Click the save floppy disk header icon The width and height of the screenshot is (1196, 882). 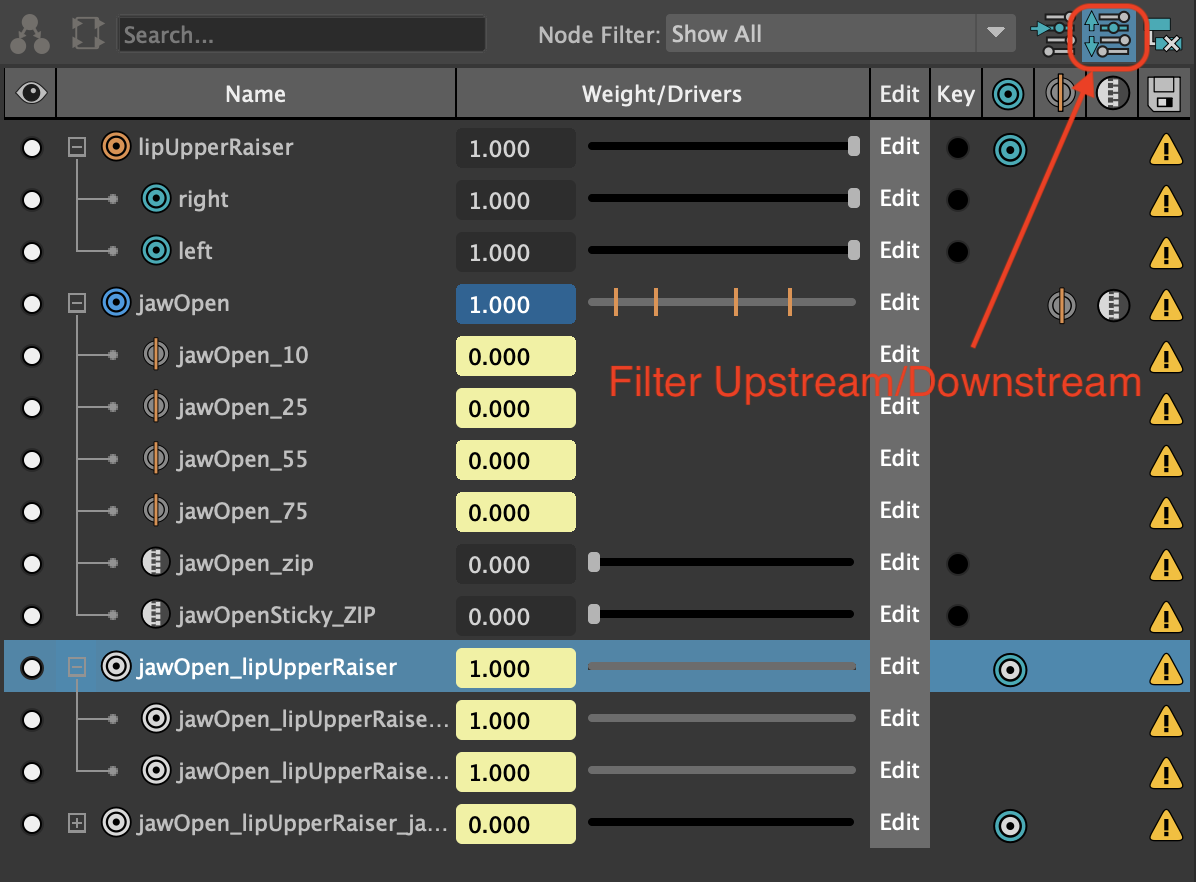pyautogui.click(x=1164, y=95)
